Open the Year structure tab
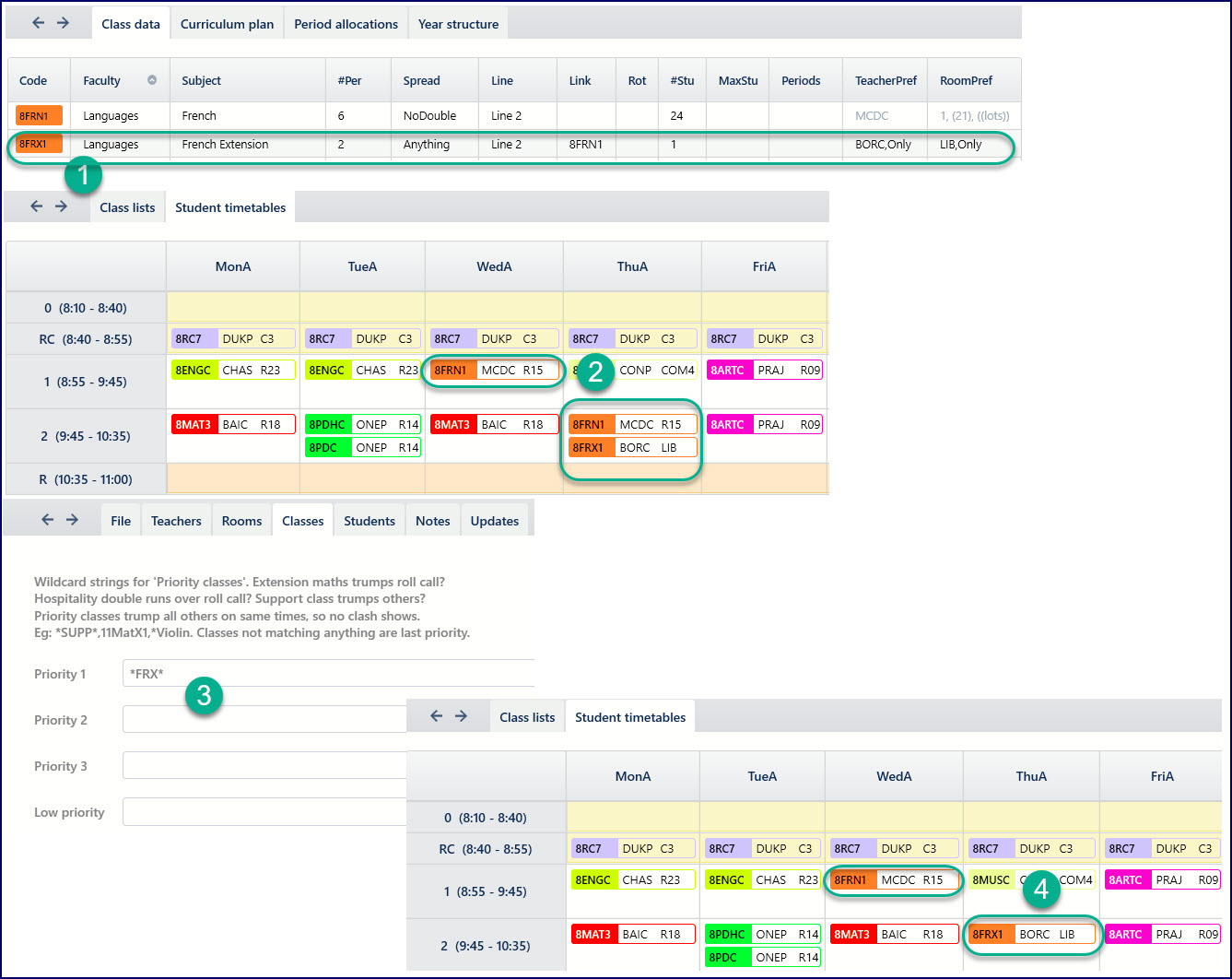The width and height of the screenshot is (1232, 979). pos(458,24)
